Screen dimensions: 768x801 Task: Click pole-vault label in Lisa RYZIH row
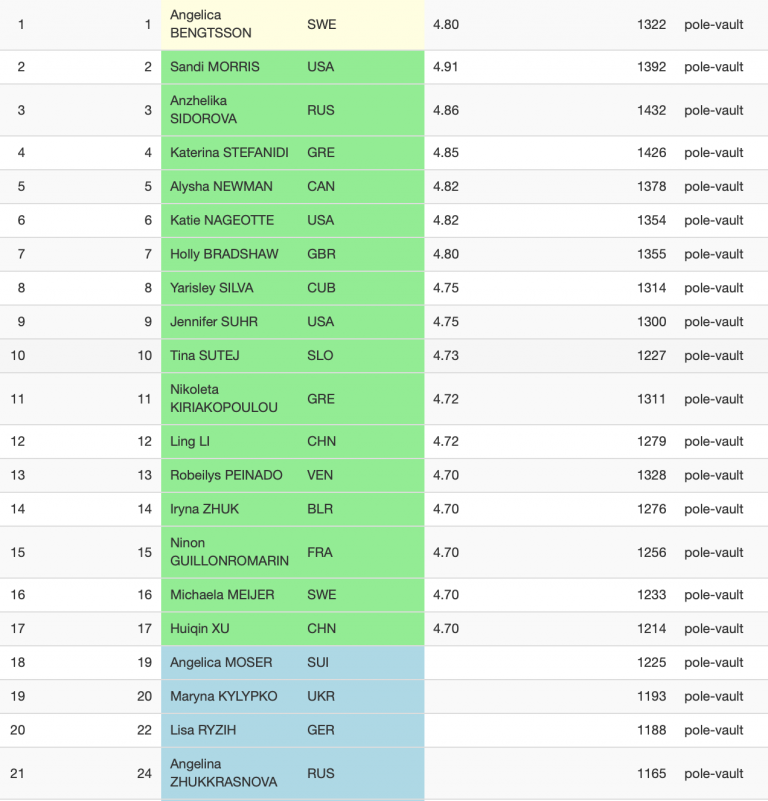[713, 730]
